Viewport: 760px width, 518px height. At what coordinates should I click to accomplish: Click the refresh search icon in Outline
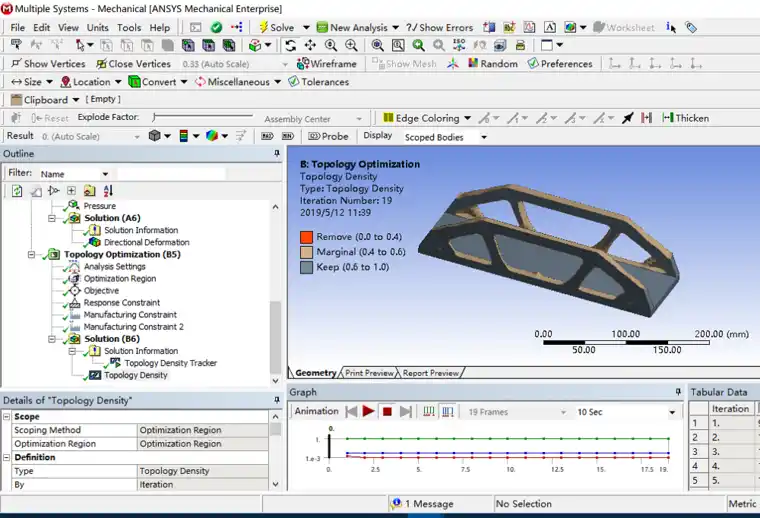(17, 191)
